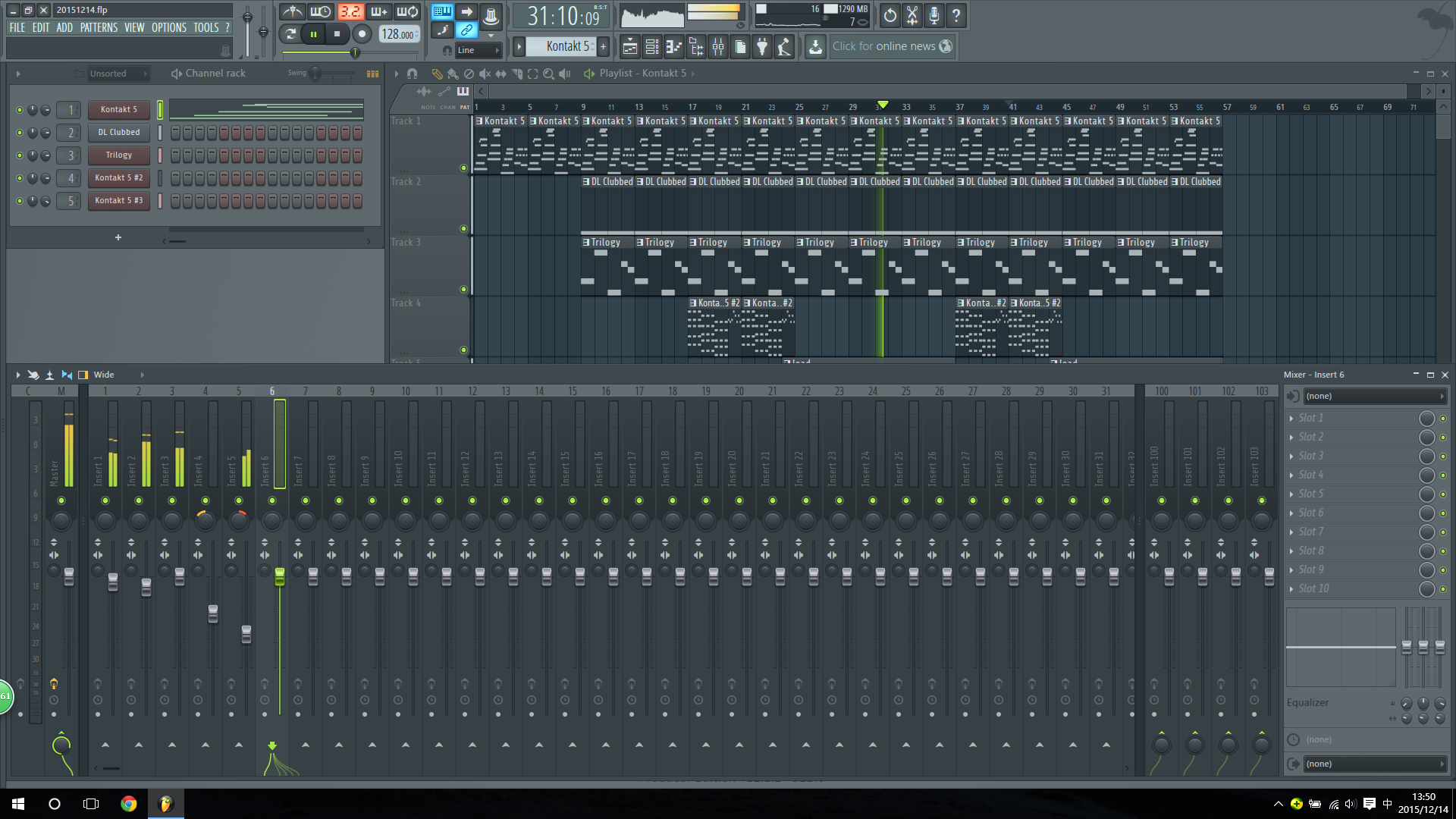1456x819 pixels.
Task: Select the Trilogy channel button
Action: pyautogui.click(x=119, y=155)
